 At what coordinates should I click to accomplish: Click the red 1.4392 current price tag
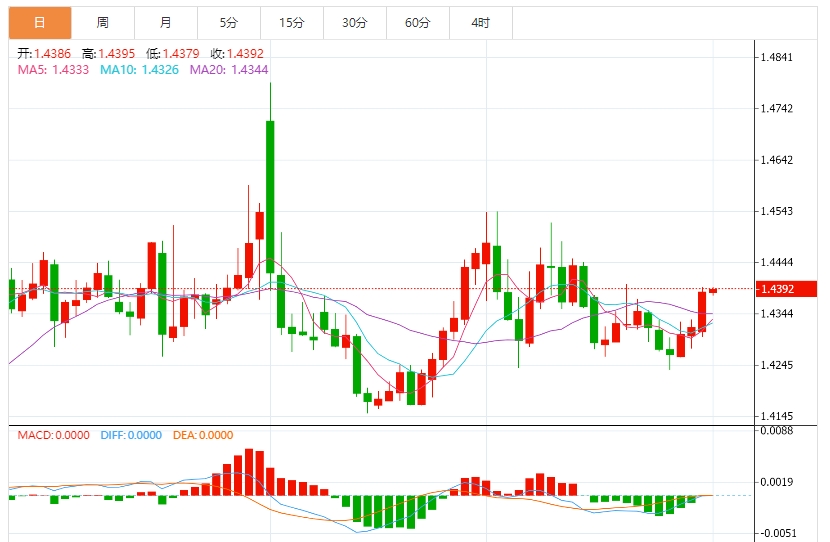[x=786, y=289]
